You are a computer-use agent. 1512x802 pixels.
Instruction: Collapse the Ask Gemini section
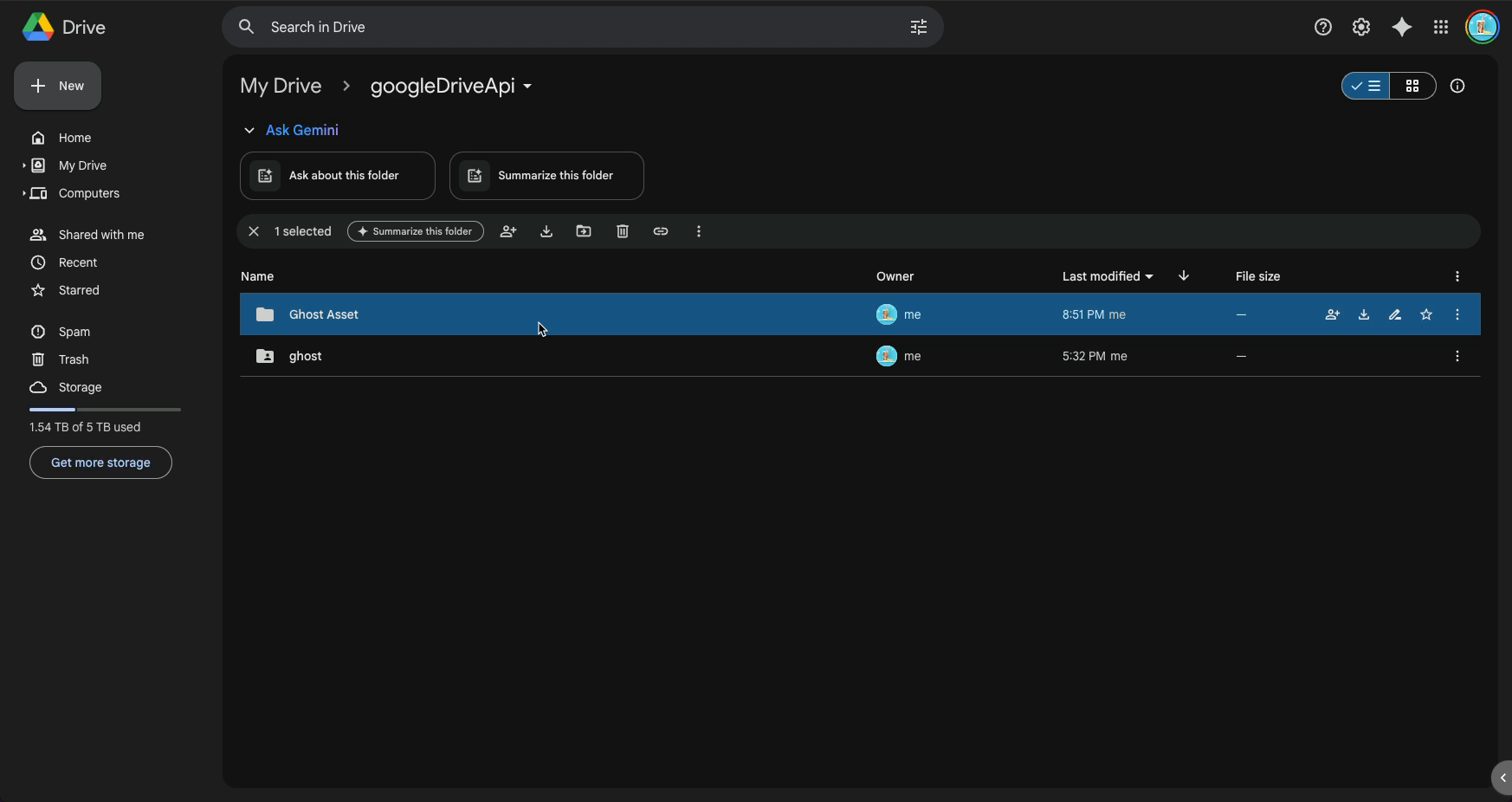pyautogui.click(x=249, y=130)
